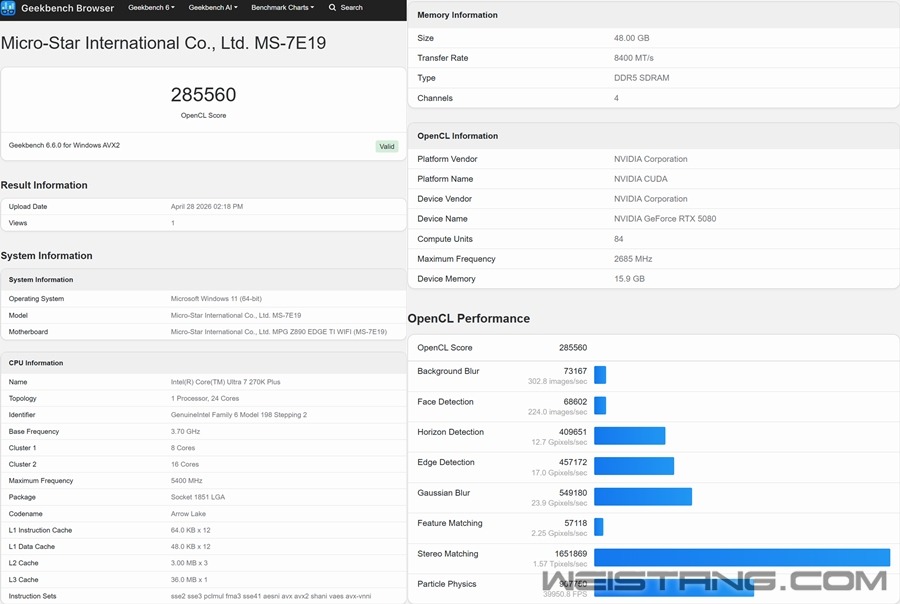Screen dimensions: 900x604
Task: Click the Result Information heading
Action: 44,185
